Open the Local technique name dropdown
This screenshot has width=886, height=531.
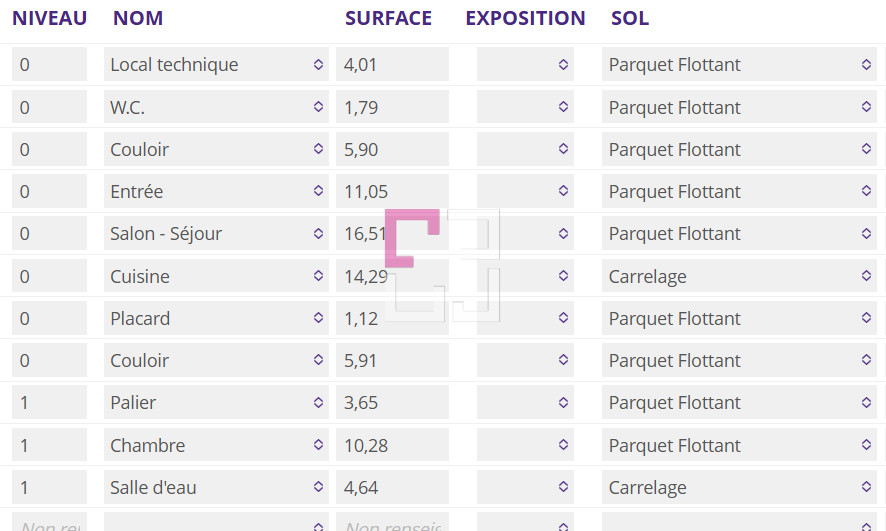(x=216, y=64)
